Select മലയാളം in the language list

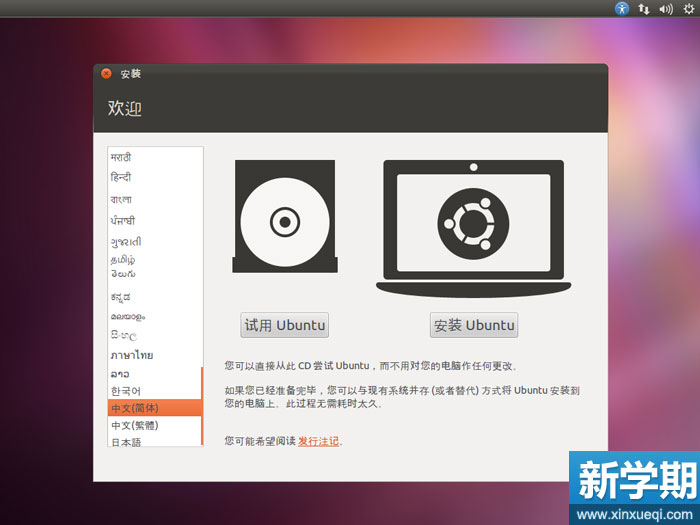pyautogui.click(x=154, y=316)
